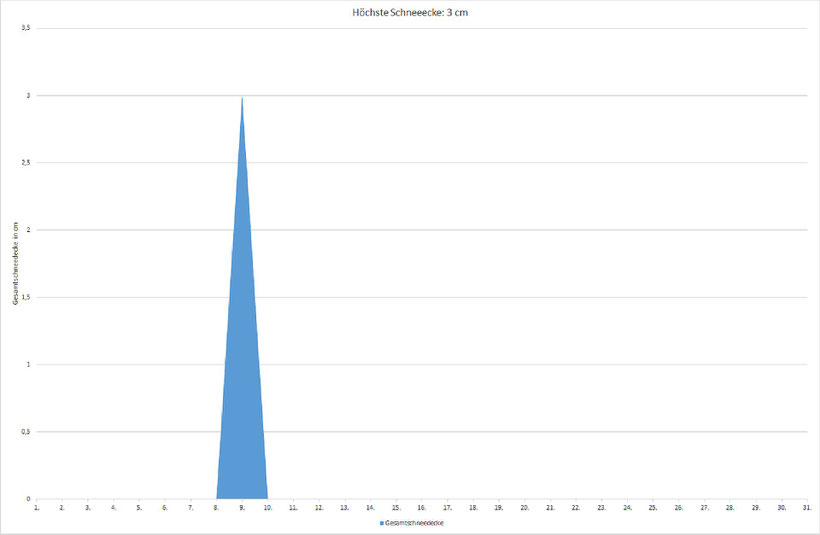Click the y-axis value '1,5'
820x535 pixels.
pos(26,297)
